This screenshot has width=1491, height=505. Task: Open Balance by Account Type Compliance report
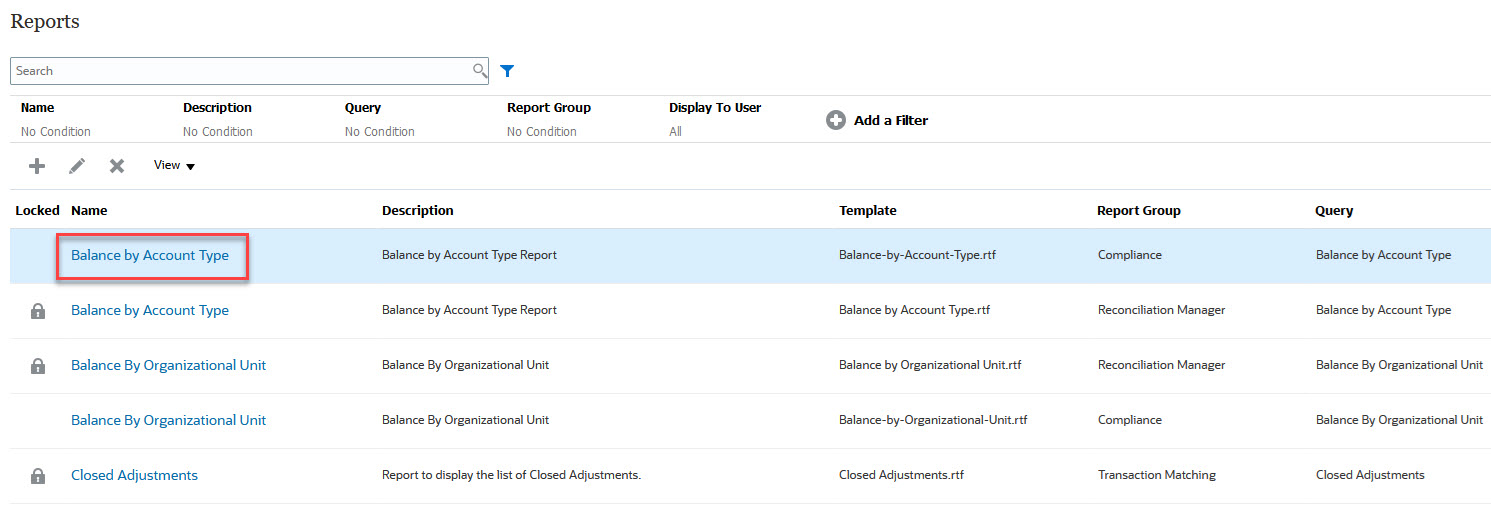coord(150,255)
